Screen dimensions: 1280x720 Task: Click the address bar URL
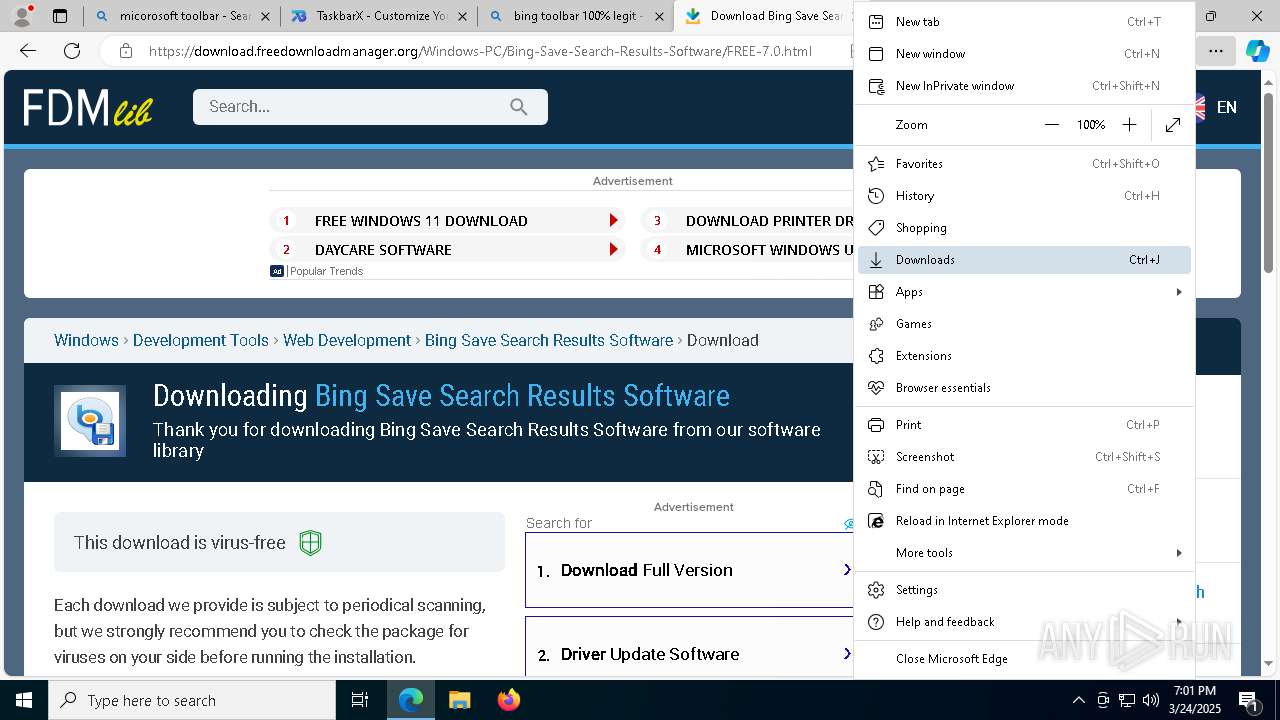tap(480, 51)
